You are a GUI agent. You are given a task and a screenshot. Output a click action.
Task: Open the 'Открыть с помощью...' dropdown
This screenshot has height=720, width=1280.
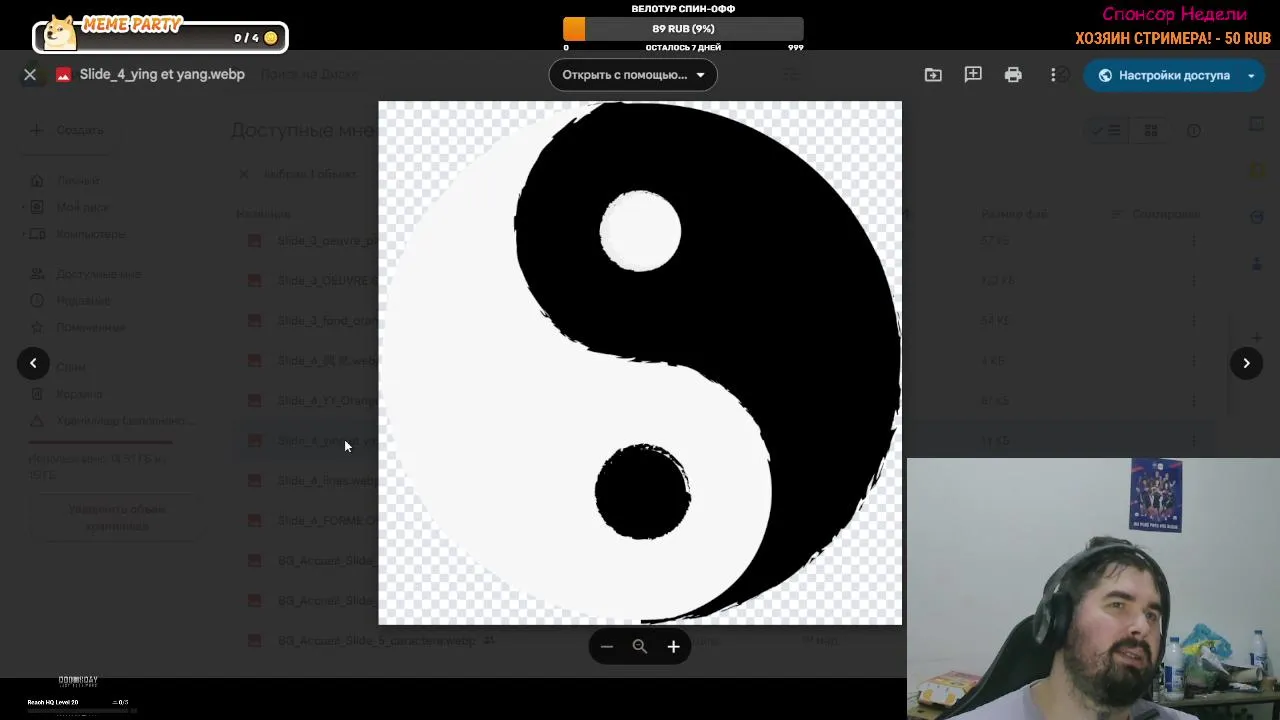633,75
